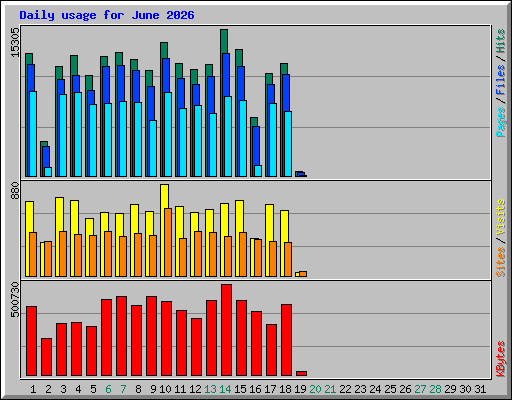Click day 7 weekend label
Screen dimensions: 512x400
coord(123,389)
